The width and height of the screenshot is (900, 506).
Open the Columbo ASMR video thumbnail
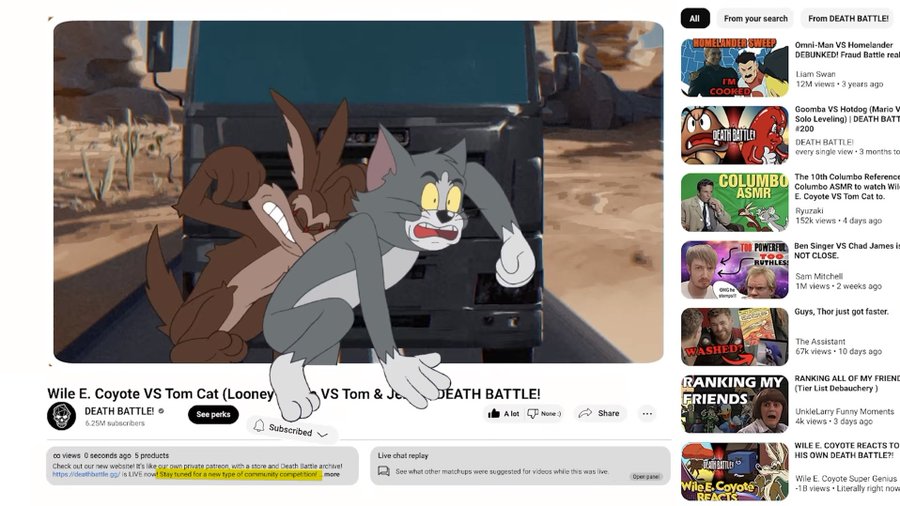[735, 203]
